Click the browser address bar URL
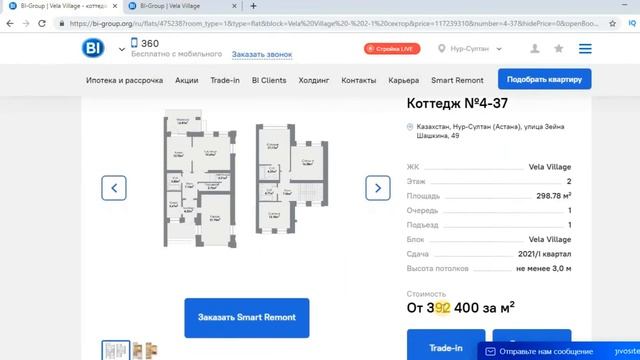640x360 pixels. [x=333, y=24]
